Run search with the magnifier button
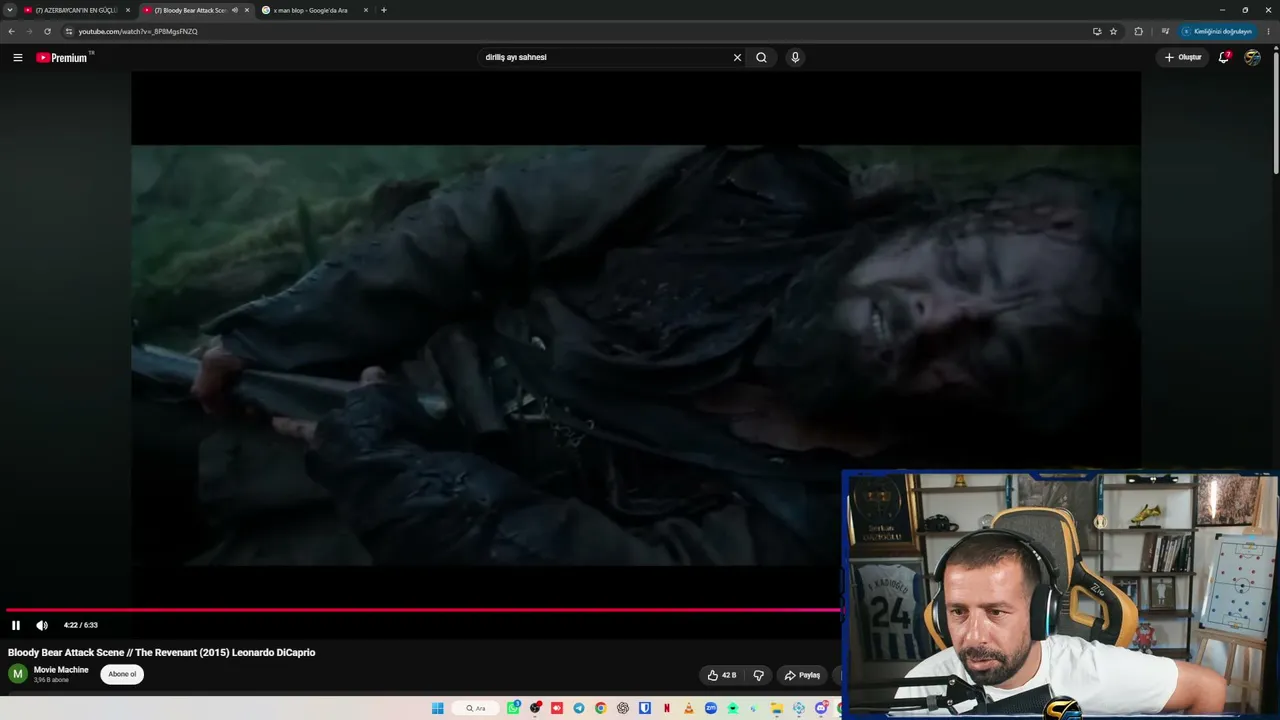The height and width of the screenshot is (720, 1280). pos(761,57)
